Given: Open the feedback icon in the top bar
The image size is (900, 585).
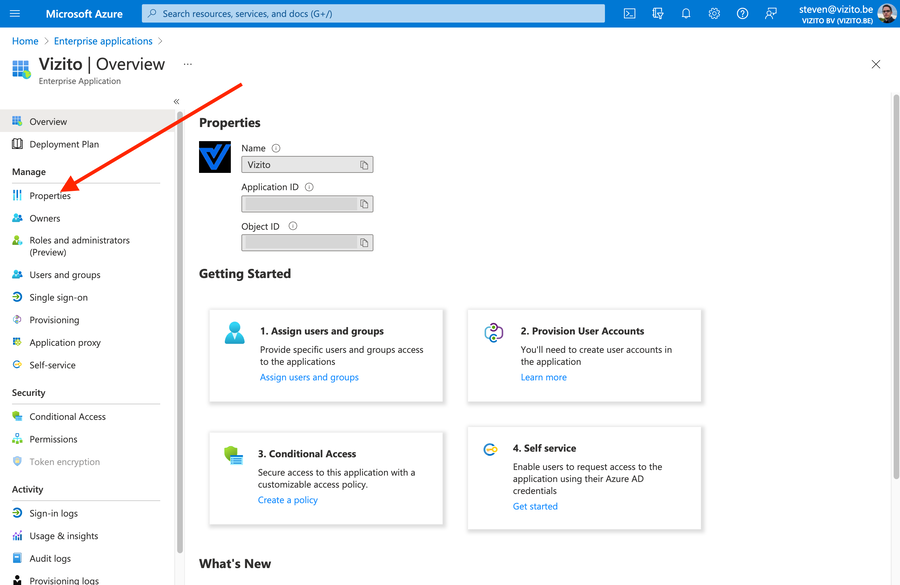Looking at the screenshot, I should (x=770, y=13).
